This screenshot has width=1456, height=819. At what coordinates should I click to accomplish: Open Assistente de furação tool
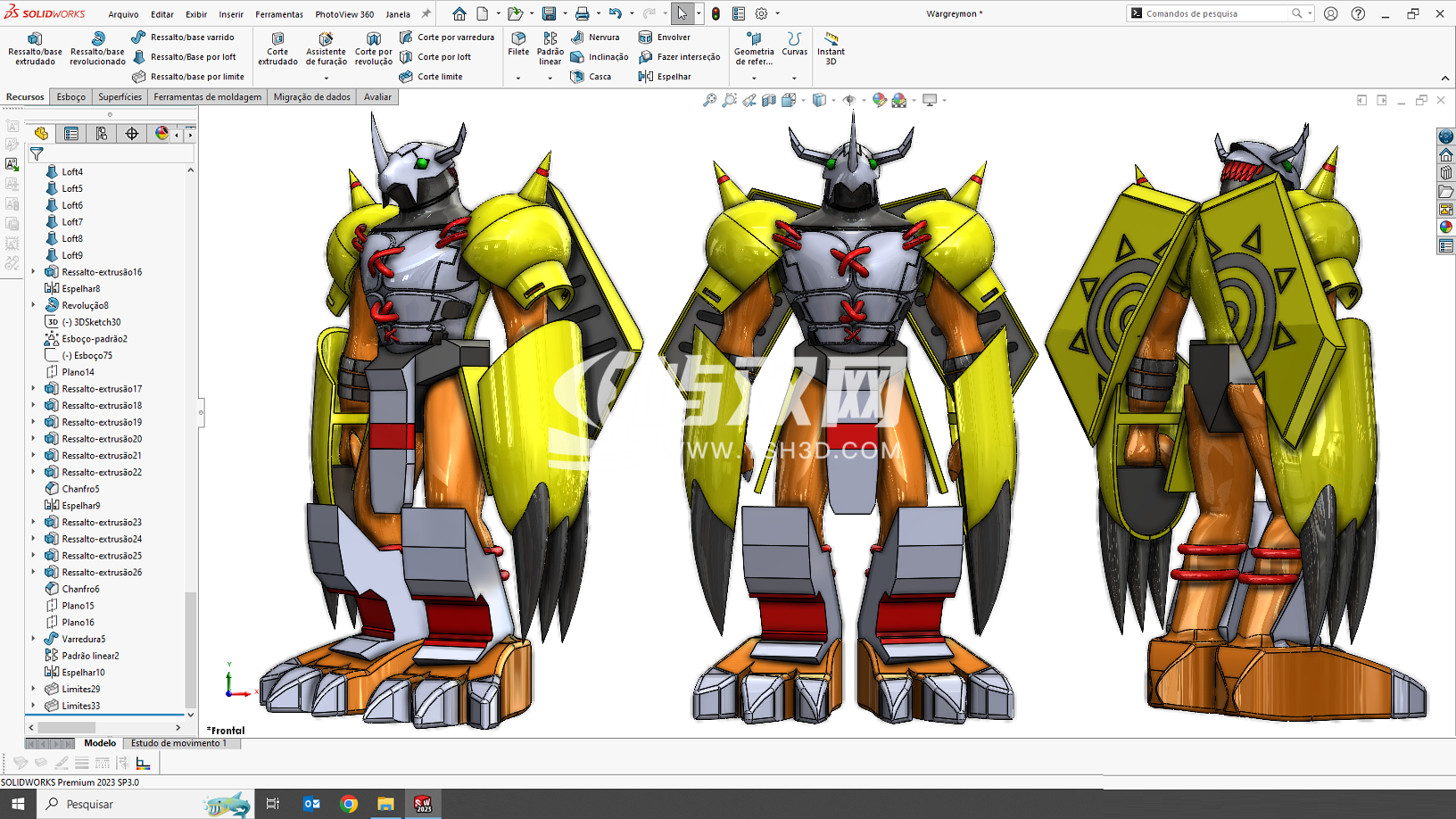[326, 49]
